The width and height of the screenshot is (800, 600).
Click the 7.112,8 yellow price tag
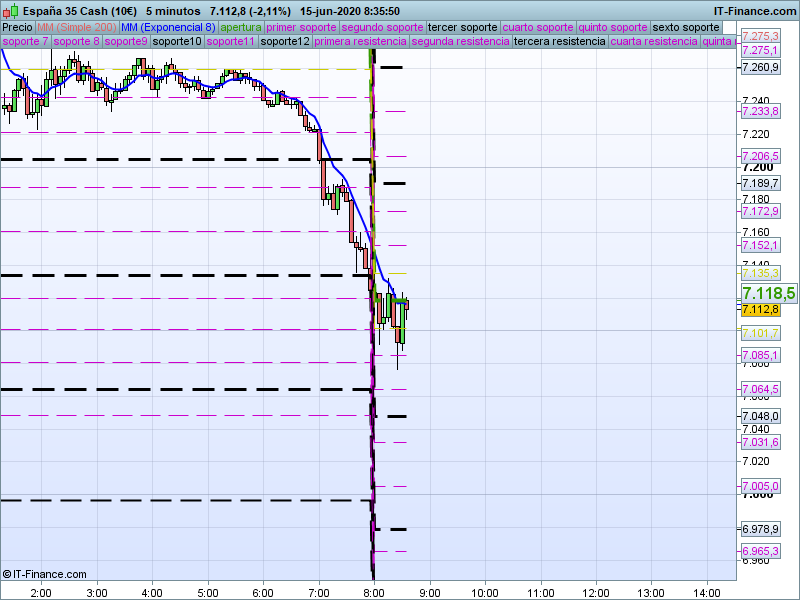(760, 309)
